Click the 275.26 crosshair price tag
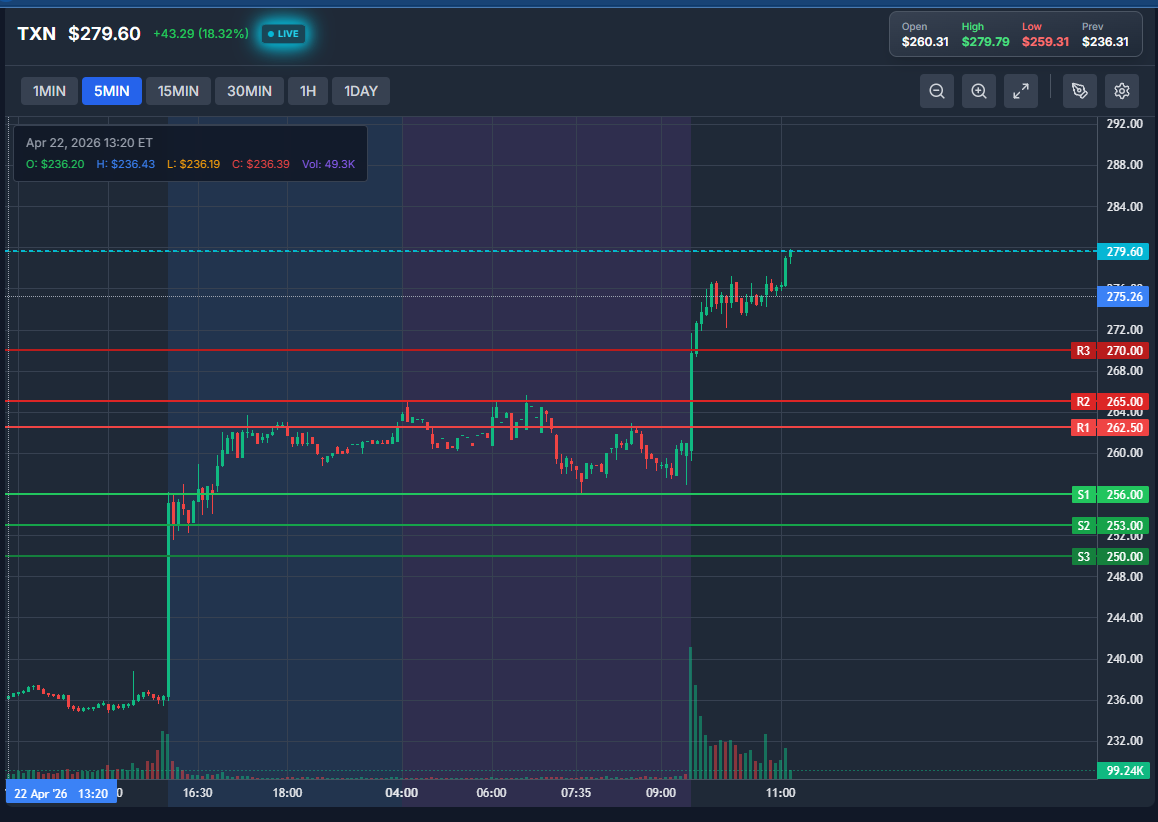1158x822 pixels. [x=1123, y=297]
